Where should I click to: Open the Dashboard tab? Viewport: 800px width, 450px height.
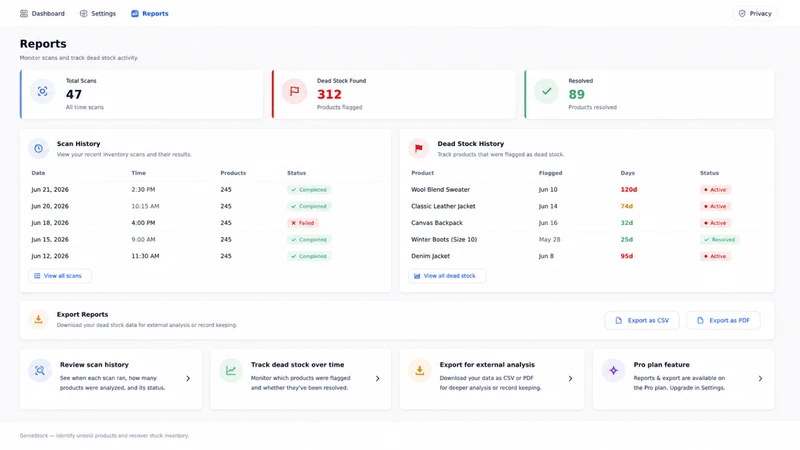42,14
